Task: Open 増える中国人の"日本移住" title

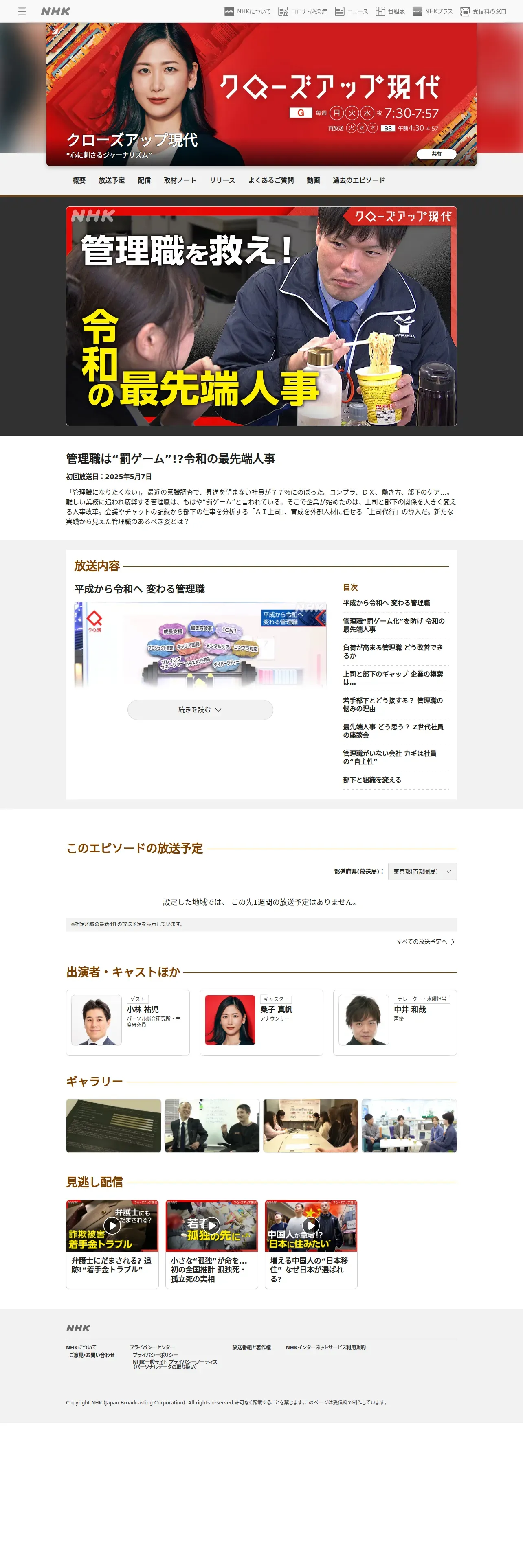Action: [x=309, y=1270]
